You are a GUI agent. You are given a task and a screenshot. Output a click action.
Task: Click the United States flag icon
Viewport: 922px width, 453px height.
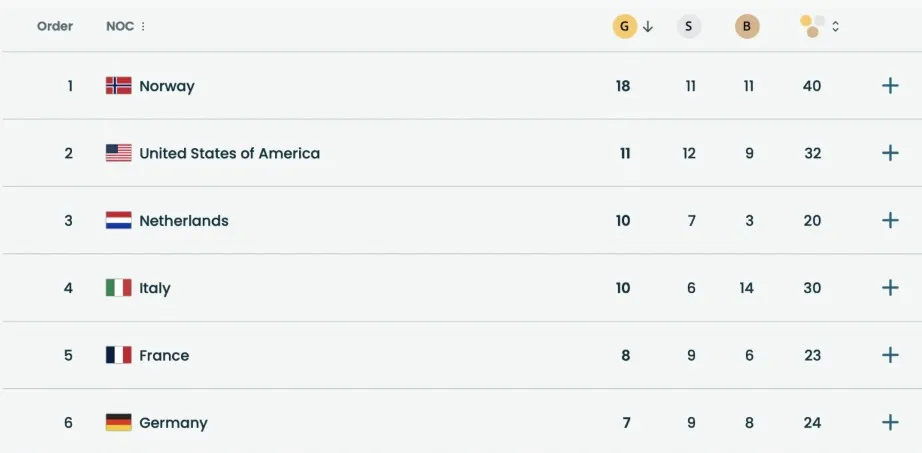click(119, 153)
